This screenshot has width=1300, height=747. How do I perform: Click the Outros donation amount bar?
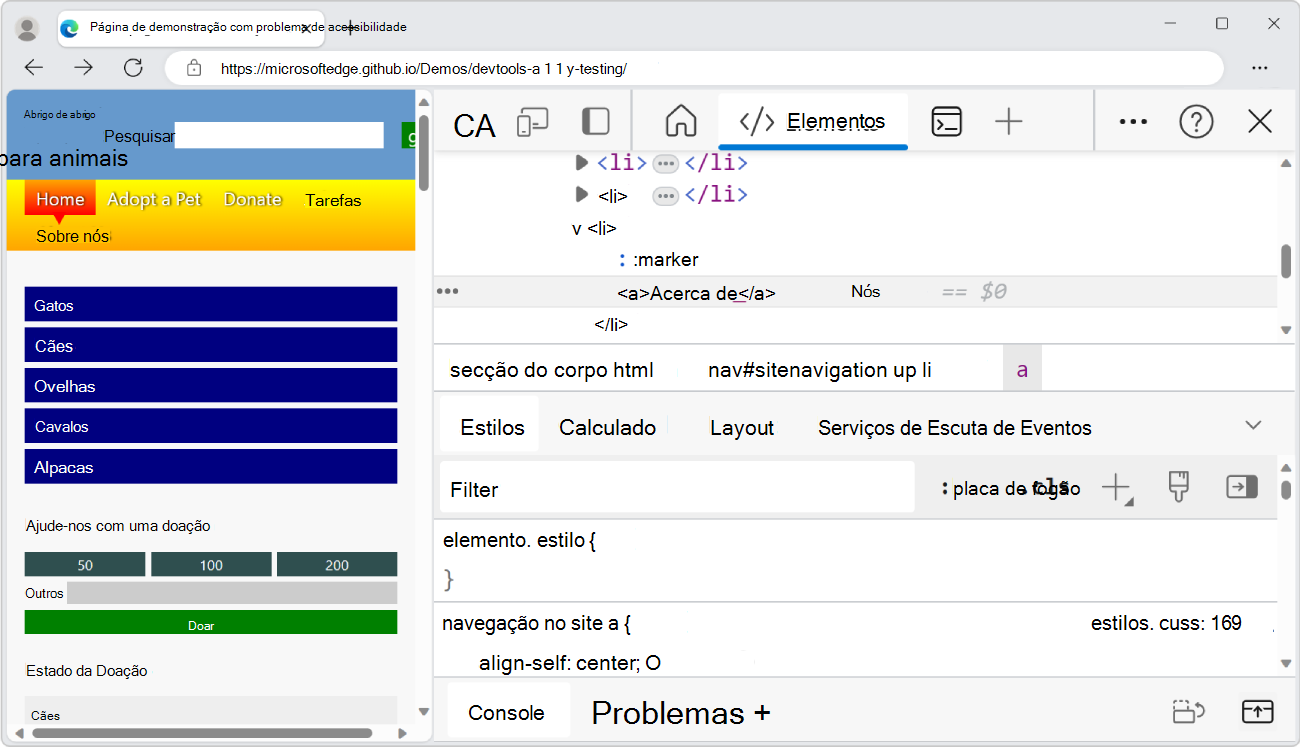point(232,592)
